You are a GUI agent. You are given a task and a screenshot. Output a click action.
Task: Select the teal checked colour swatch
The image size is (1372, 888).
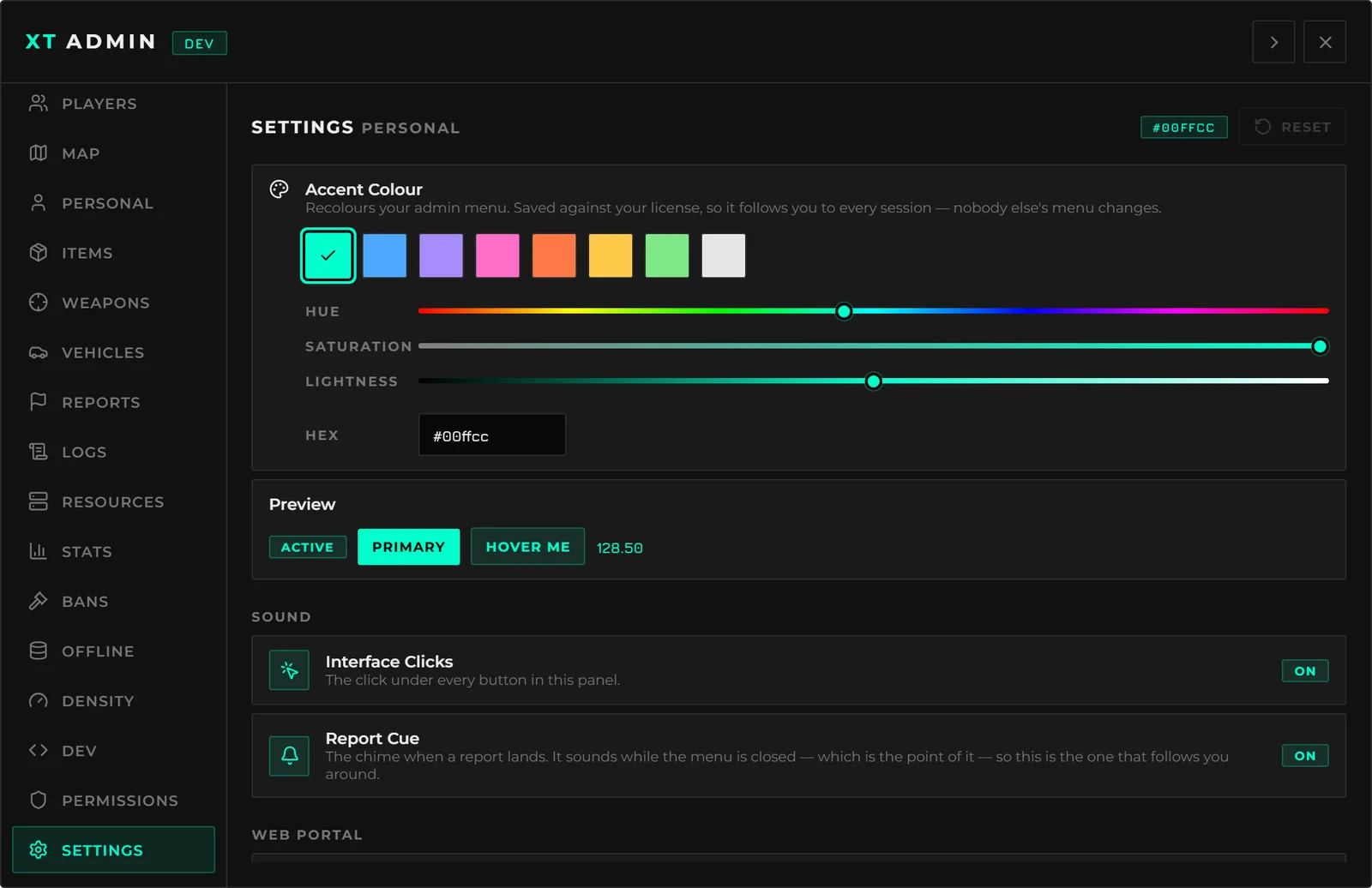(328, 255)
